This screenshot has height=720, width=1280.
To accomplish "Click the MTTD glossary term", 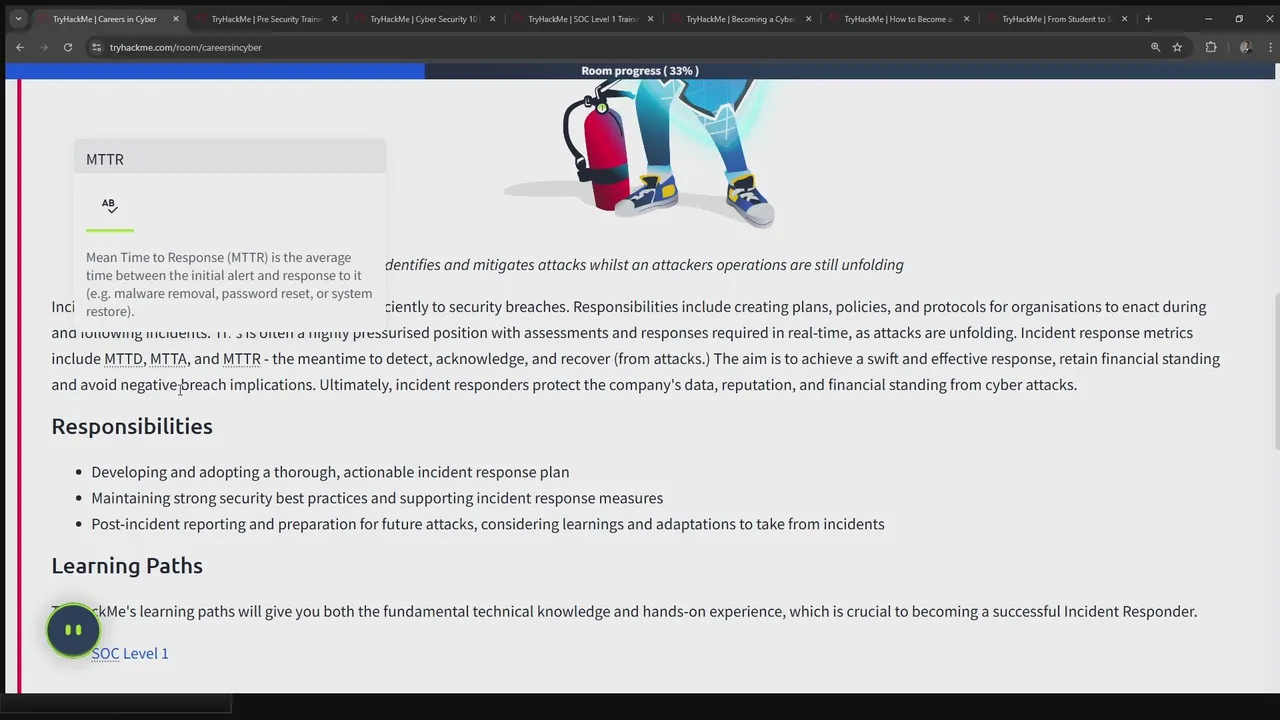I will [124, 358].
